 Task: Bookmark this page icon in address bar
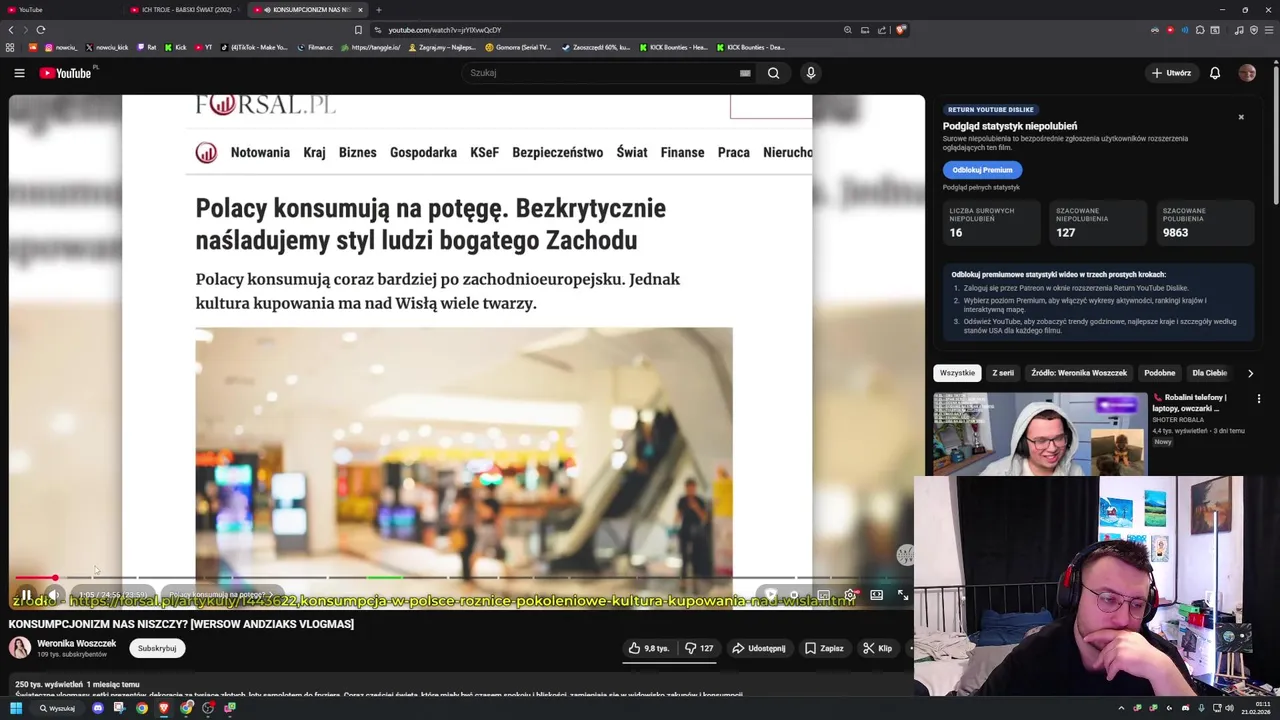358,30
